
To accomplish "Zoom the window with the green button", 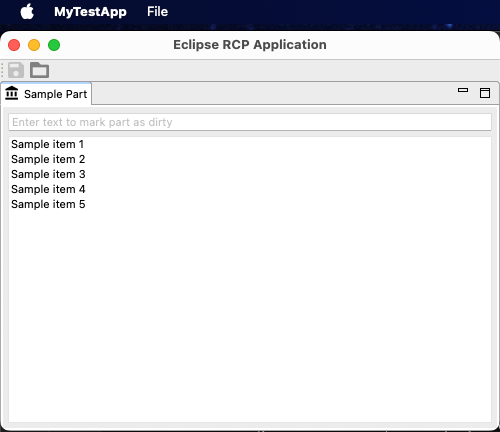I will (x=54, y=45).
